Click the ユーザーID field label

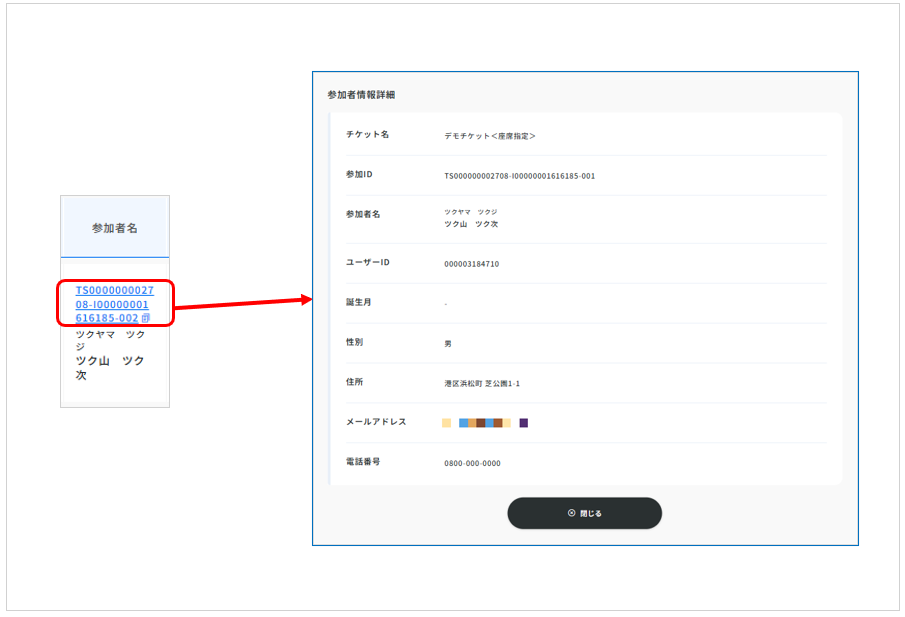[367, 262]
